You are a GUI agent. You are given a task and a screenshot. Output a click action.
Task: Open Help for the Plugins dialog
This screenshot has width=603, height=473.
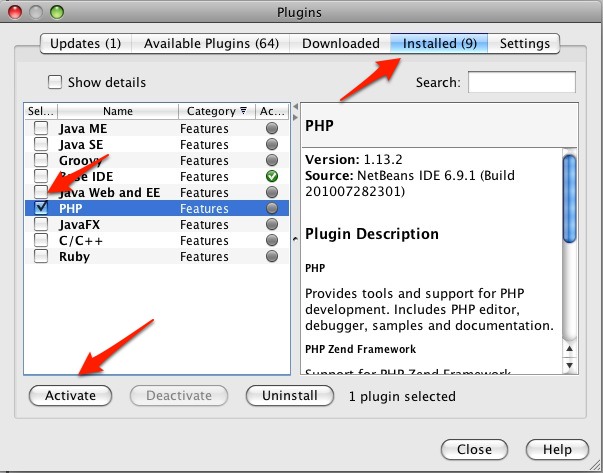click(x=557, y=449)
